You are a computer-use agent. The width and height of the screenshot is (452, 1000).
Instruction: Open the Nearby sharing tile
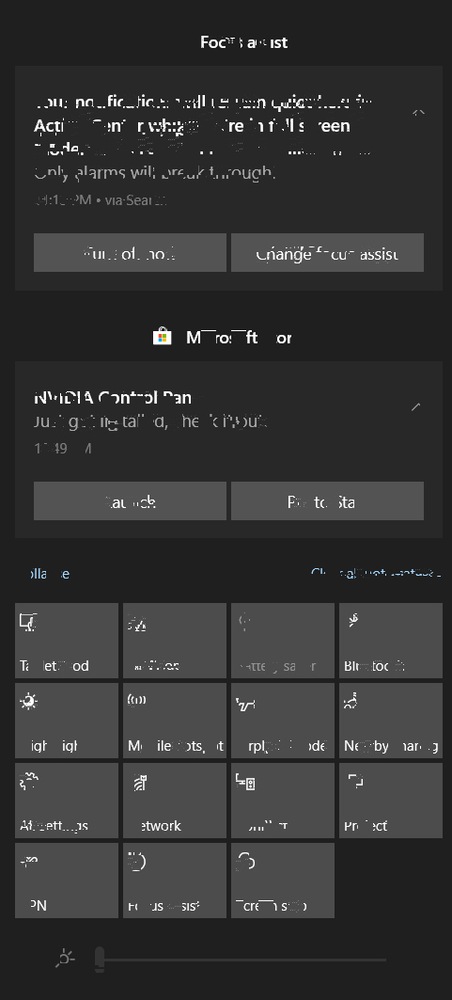pyautogui.click(x=390, y=720)
